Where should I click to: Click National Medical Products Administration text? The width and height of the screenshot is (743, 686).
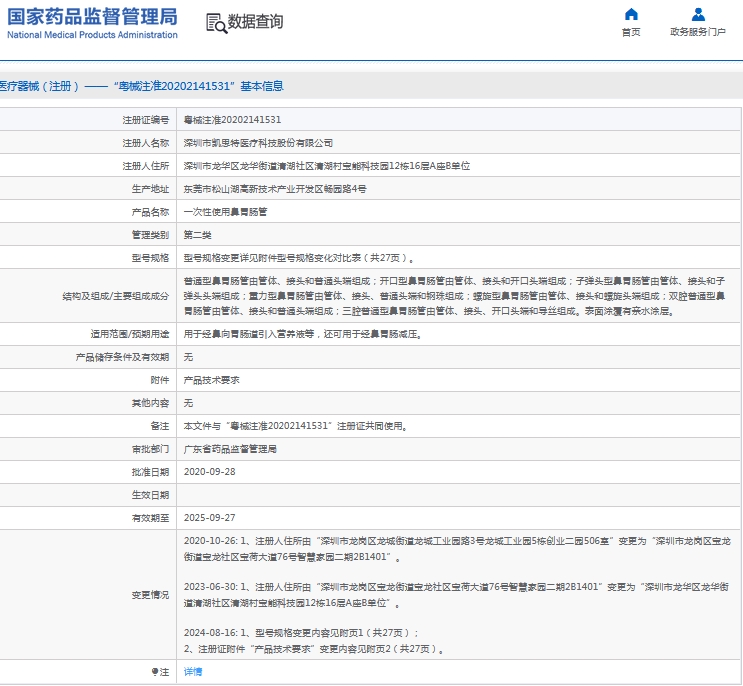tap(92, 35)
